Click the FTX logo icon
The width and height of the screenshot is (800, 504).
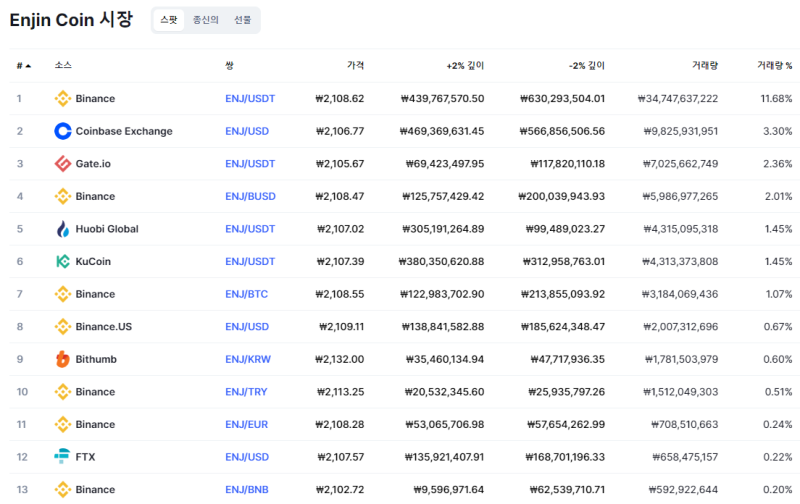[x=62, y=456]
